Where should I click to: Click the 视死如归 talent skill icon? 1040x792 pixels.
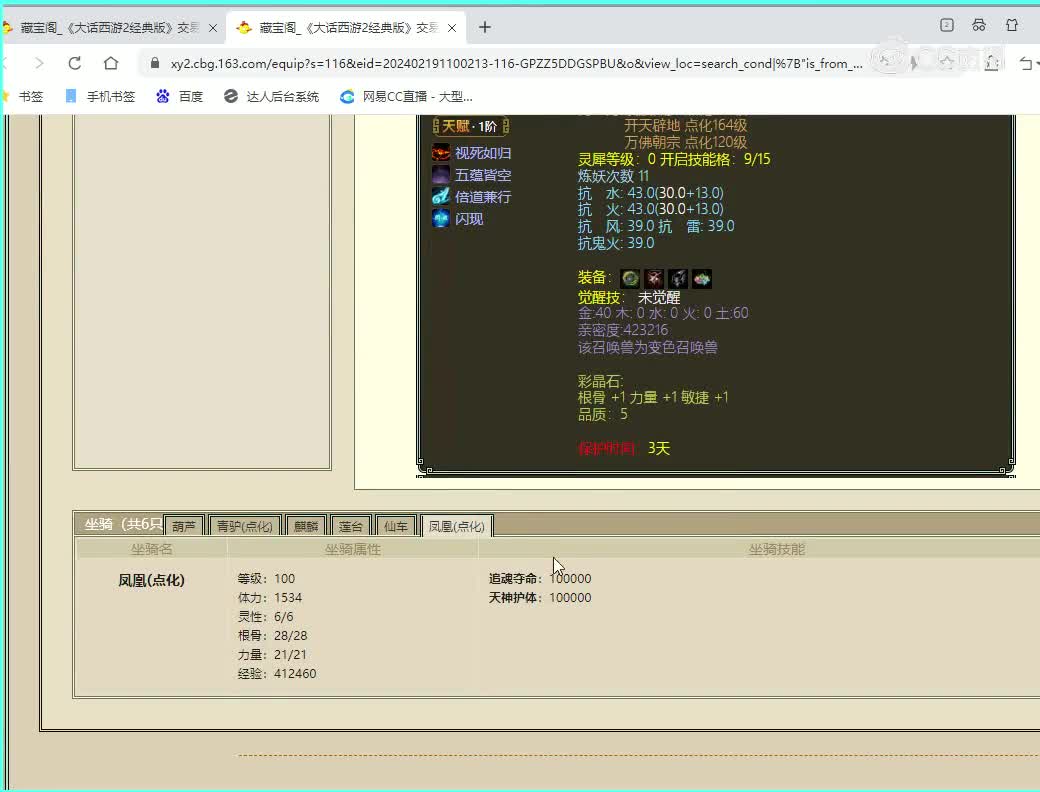(440, 153)
